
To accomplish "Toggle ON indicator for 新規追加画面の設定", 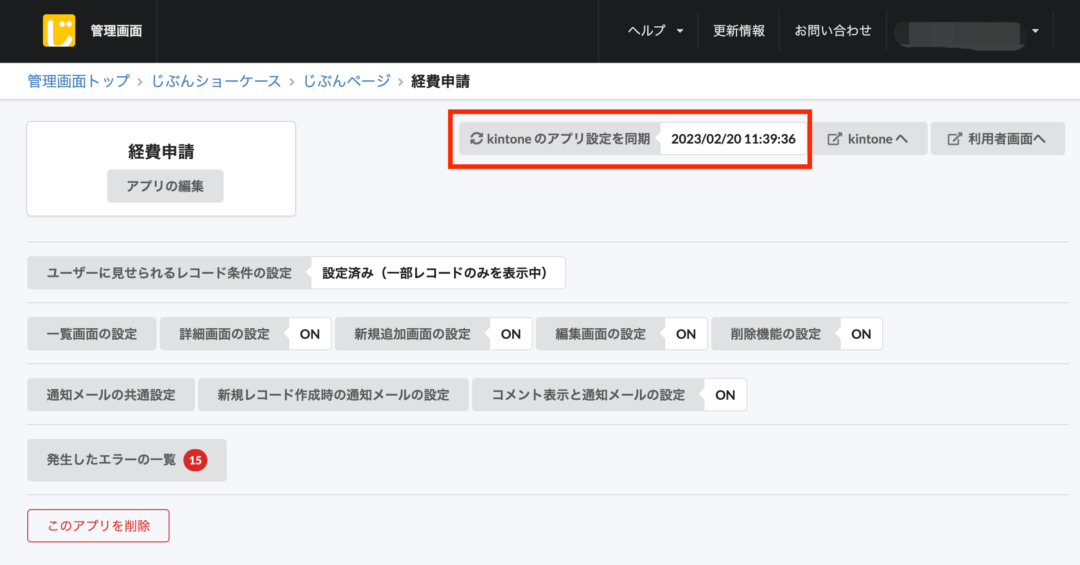I will coord(510,334).
